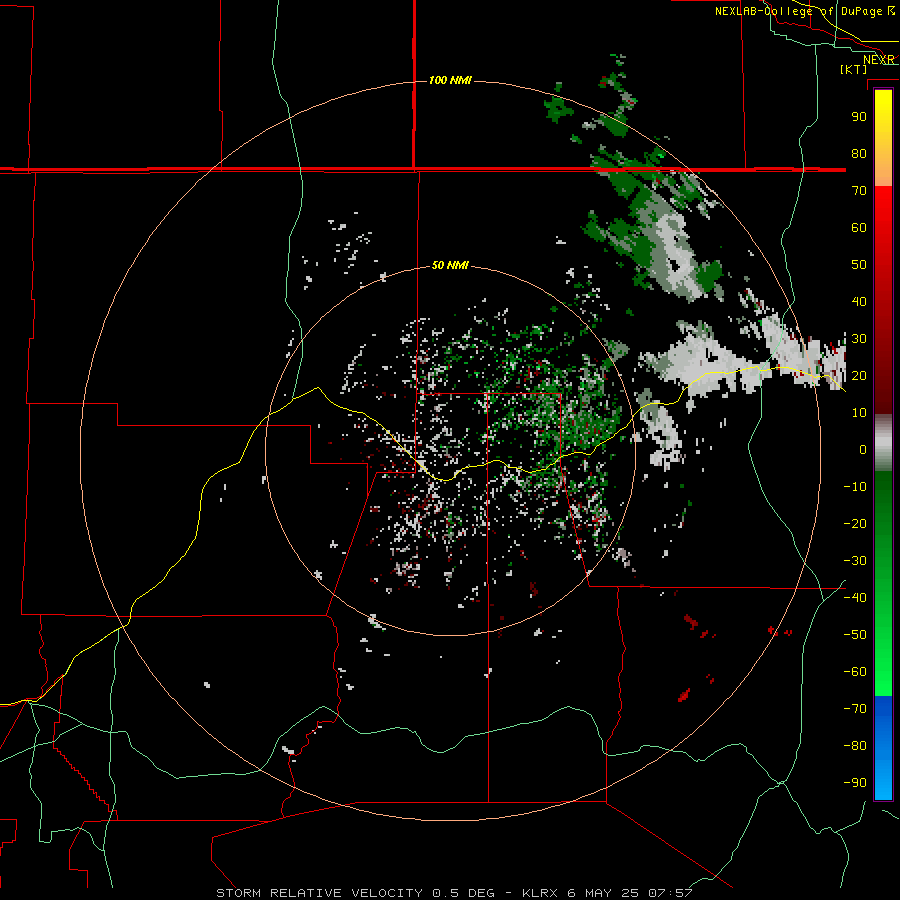Pick the bright green band near -50
This screenshot has width=900, height=900.
(883, 635)
